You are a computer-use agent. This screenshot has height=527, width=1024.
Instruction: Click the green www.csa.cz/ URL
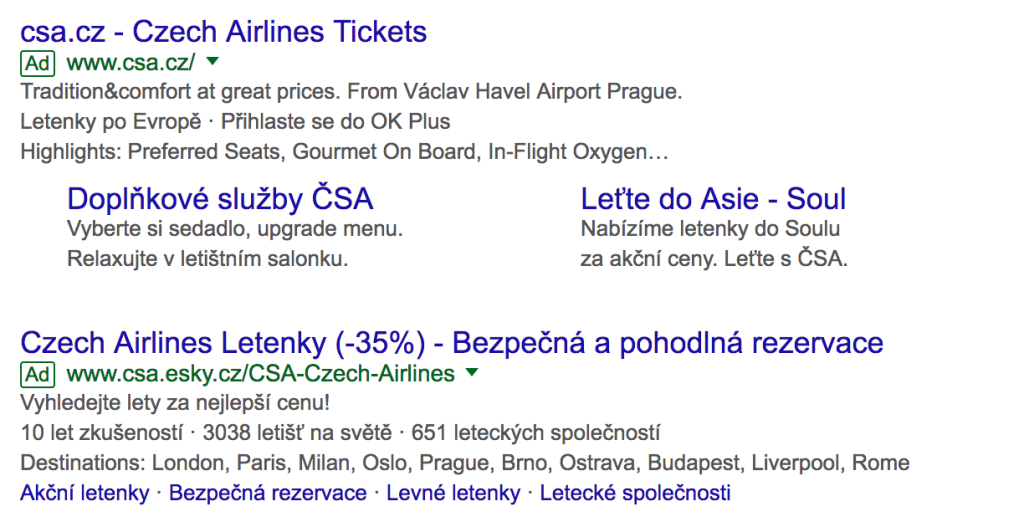[131, 63]
